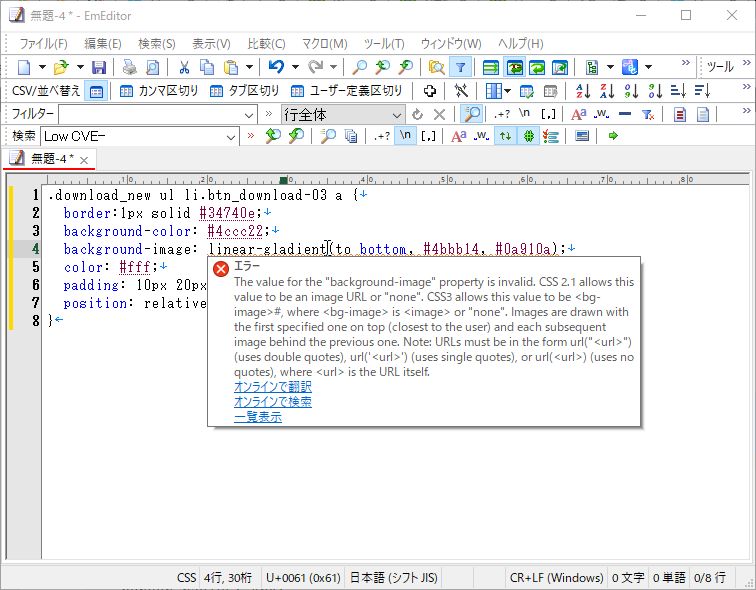Image resolution: width=756 pixels, height=590 pixels.
Task: Click the カンマ区切り button
Action: (159, 91)
